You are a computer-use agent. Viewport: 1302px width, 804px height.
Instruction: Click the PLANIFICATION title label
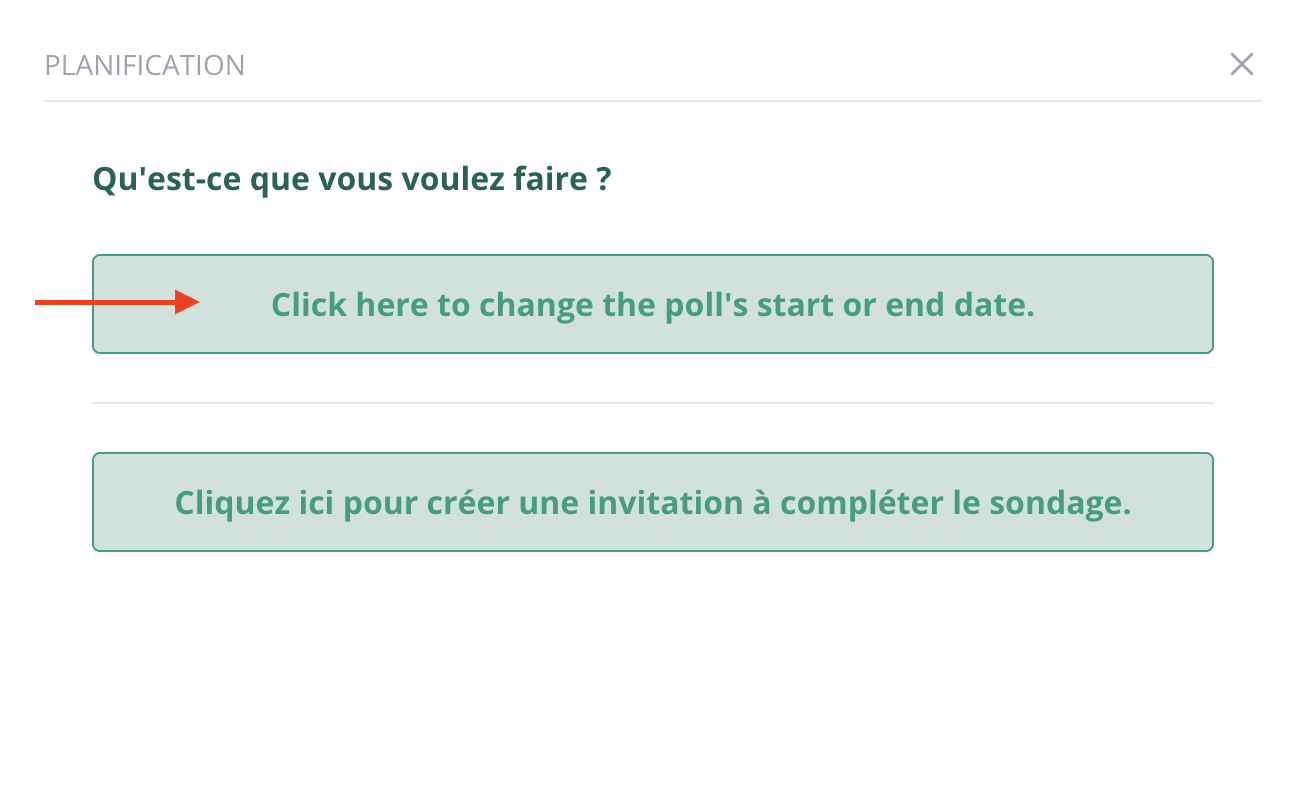point(145,64)
